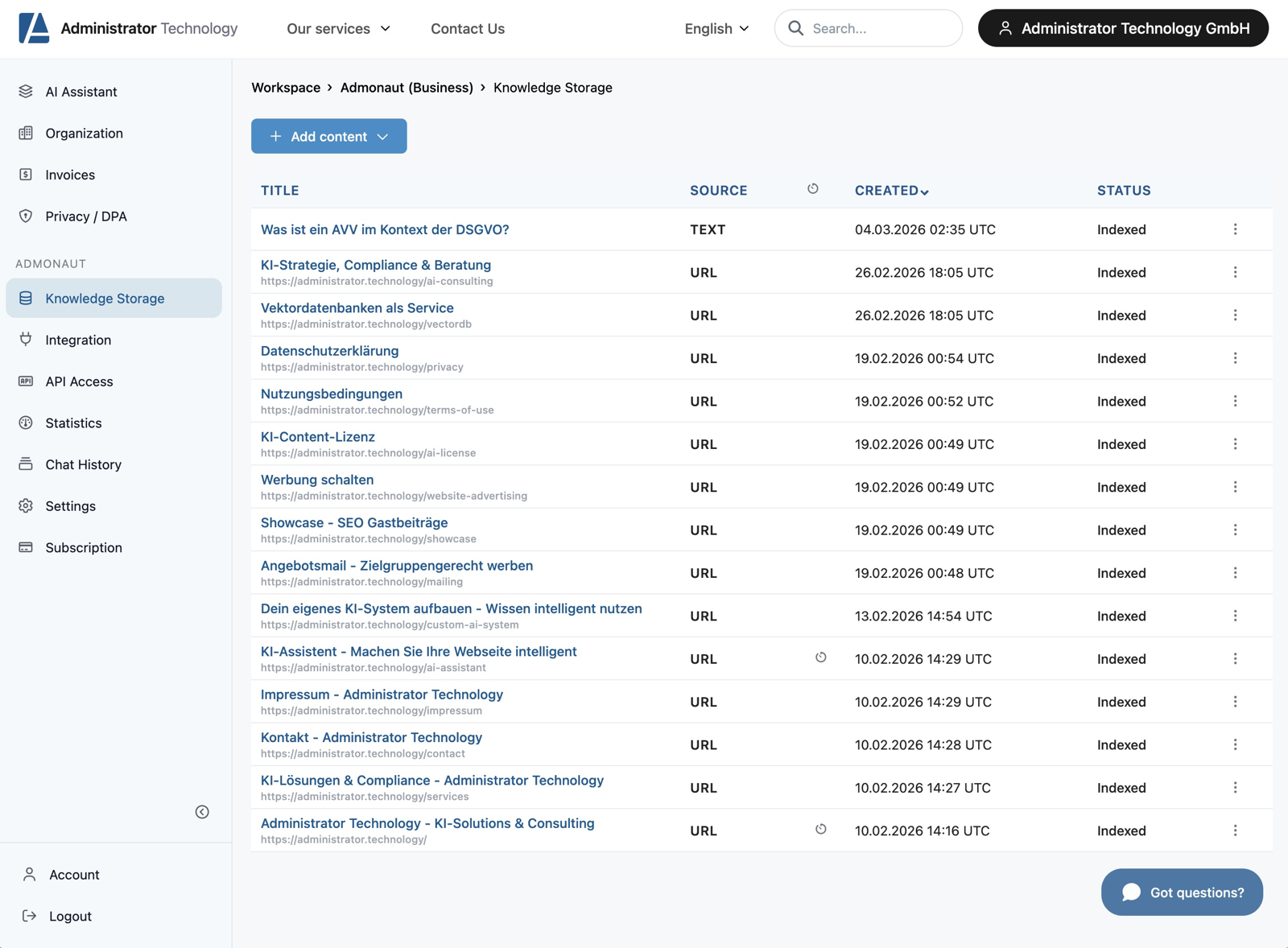Open Contact Us from the top menu

tap(468, 28)
